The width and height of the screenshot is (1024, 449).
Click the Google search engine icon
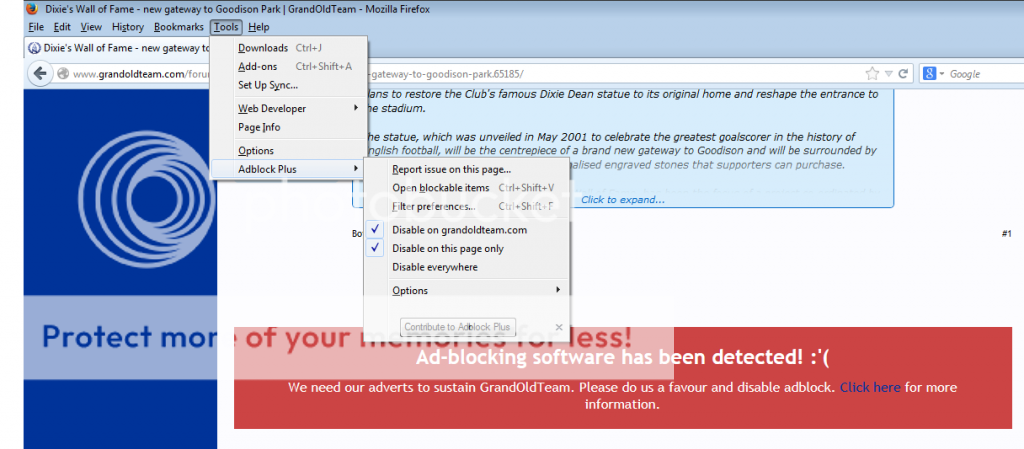[929, 74]
